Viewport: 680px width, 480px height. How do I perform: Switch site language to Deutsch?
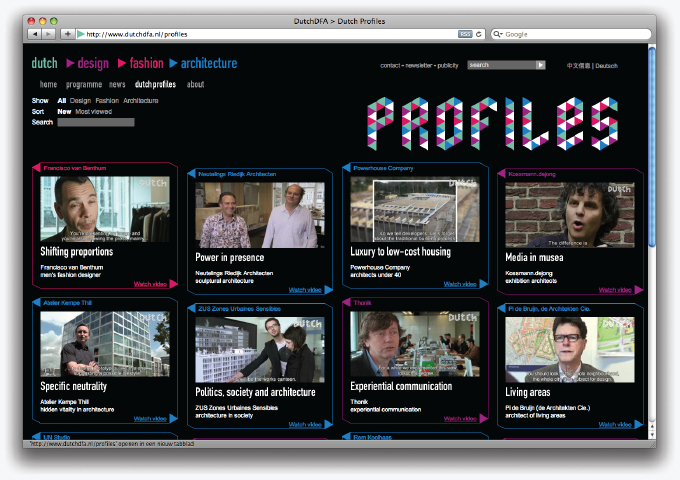point(606,66)
